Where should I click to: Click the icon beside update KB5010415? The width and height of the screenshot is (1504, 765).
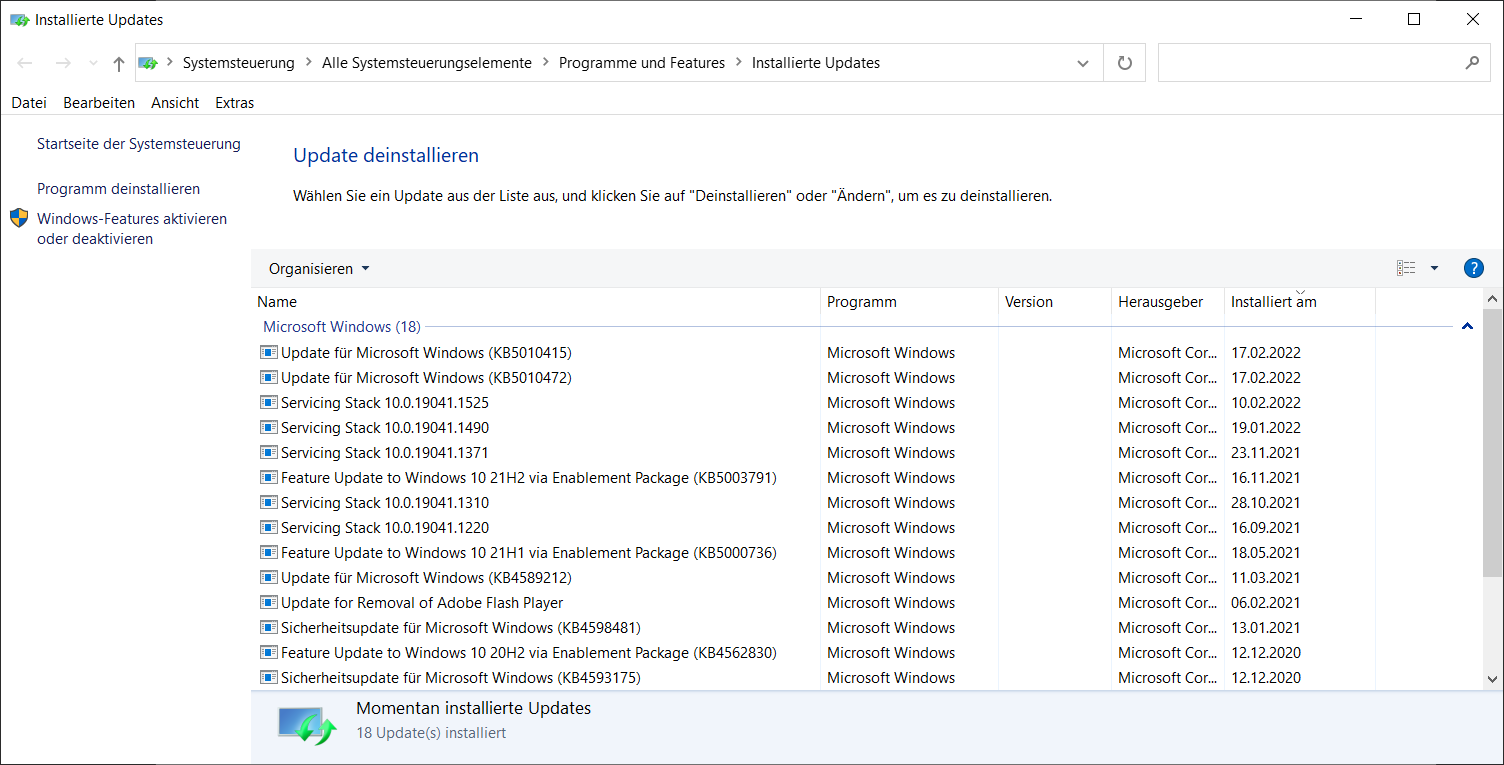[x=268, y=353]
